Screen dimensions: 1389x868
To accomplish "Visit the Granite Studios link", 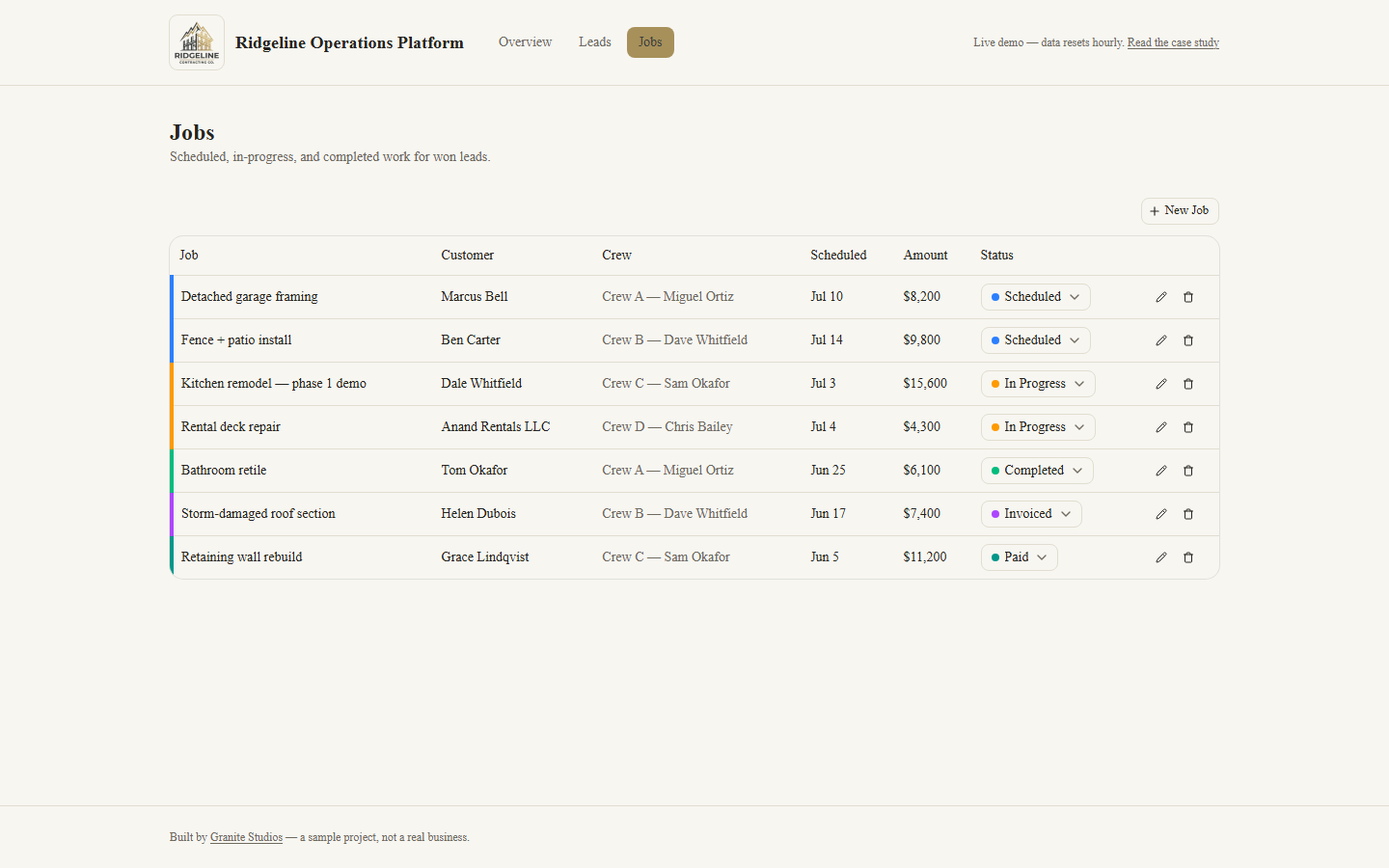I will [x=246, y=837].
